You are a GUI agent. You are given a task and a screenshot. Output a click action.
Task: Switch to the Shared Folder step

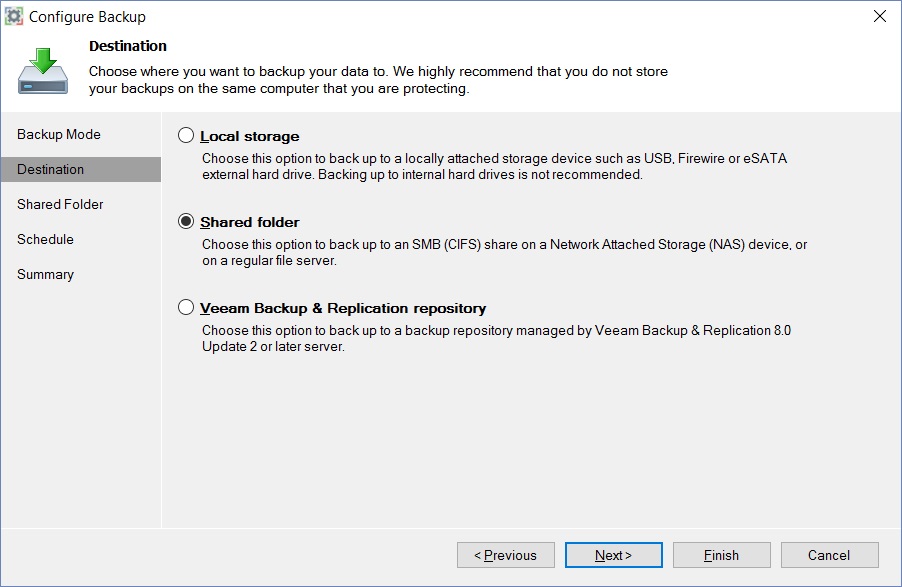[60, 204]
